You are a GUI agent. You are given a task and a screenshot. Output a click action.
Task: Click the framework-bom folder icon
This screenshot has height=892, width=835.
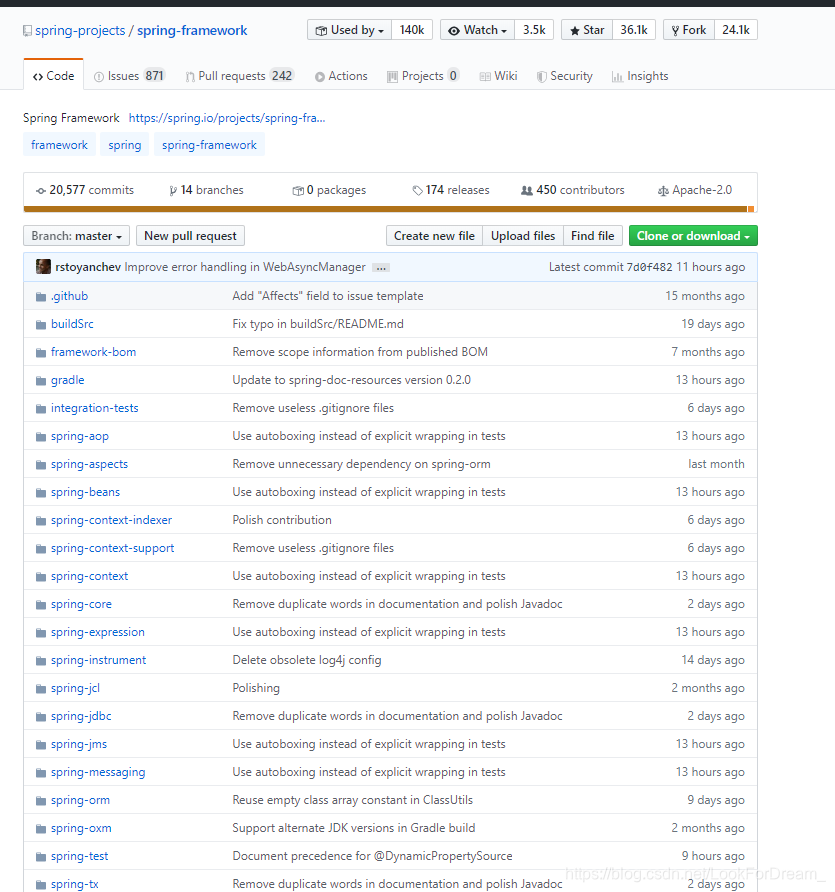pyautogui.click(x=40, y=353)
